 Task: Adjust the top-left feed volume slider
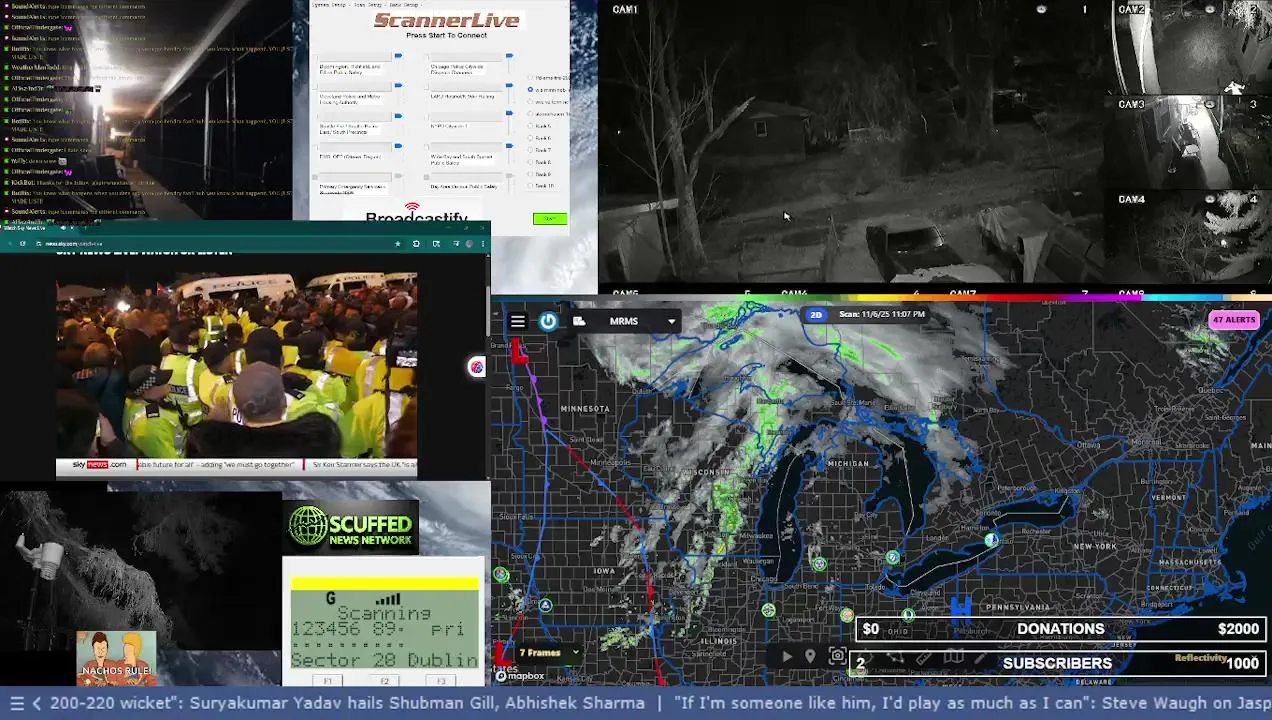398,56
